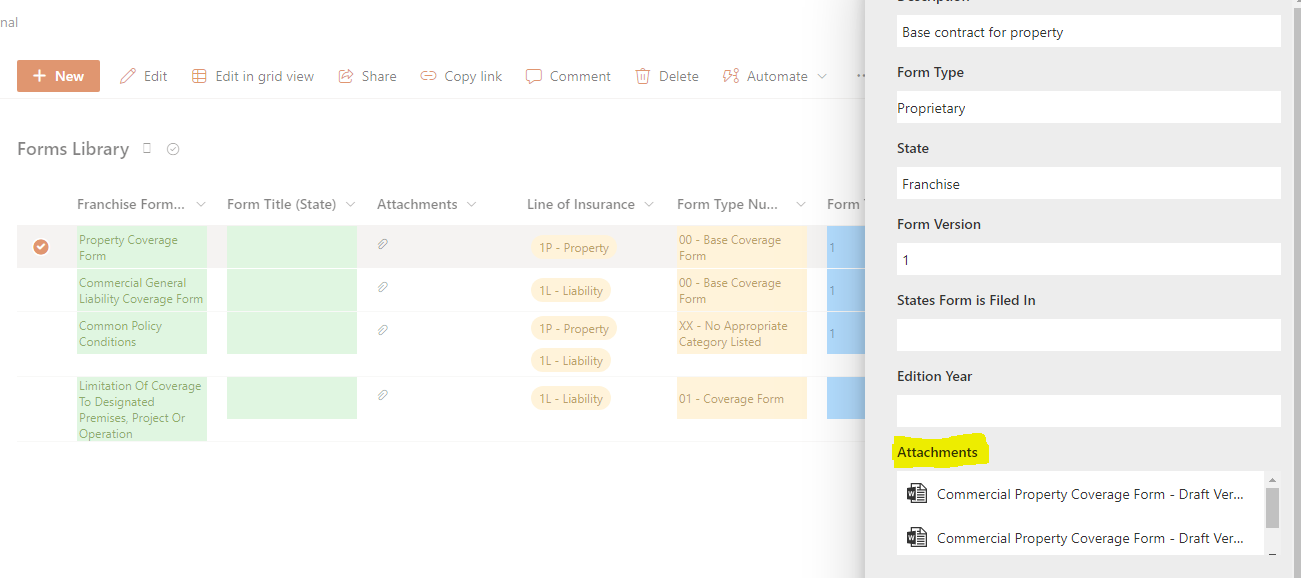Click the Copy link icon
1301x578 pixels.
(x=429, y=75)
